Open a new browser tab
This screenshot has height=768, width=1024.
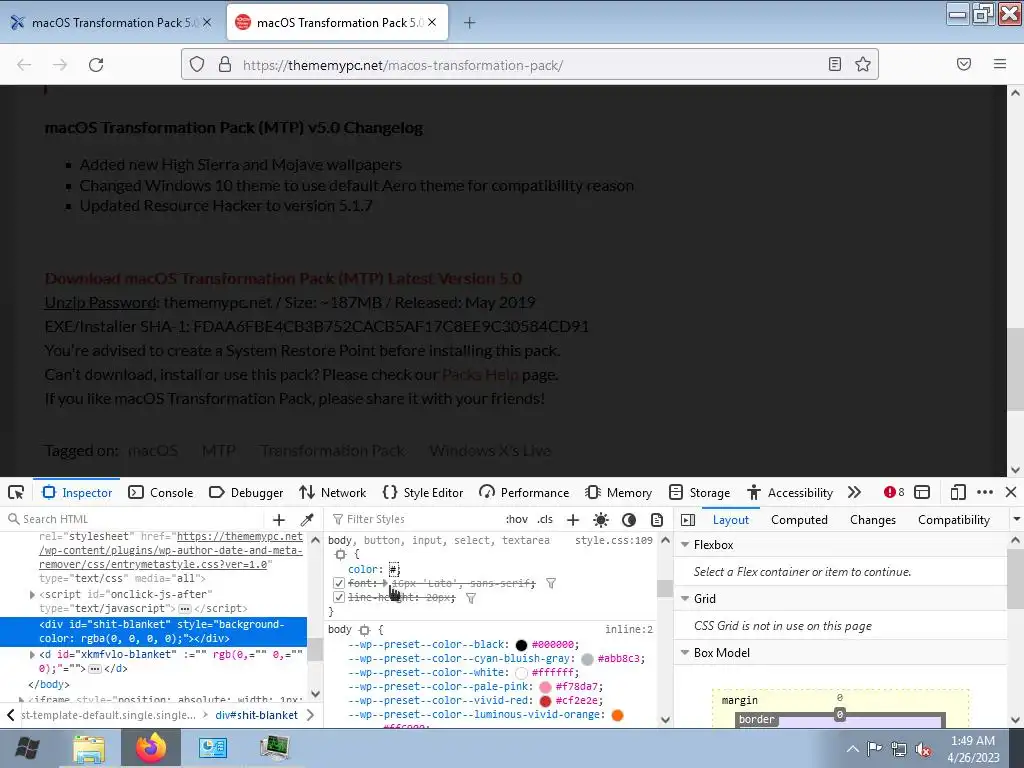(x=470, y=23)
